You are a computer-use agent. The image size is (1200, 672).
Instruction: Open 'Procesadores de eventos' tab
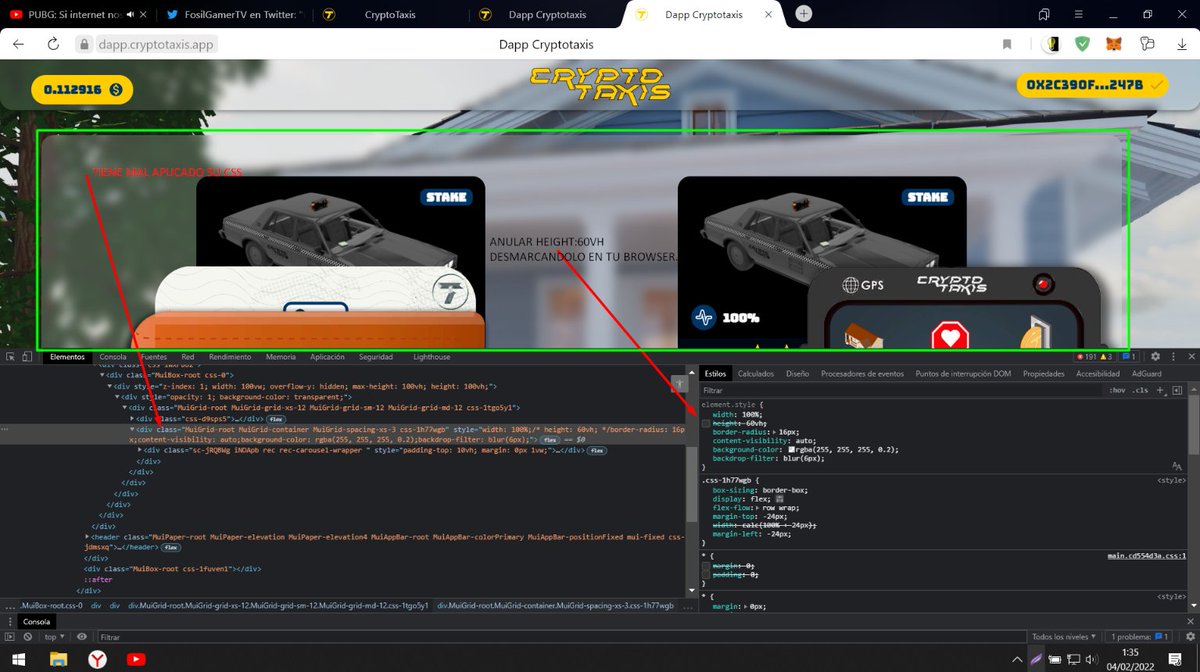[862, 374]
